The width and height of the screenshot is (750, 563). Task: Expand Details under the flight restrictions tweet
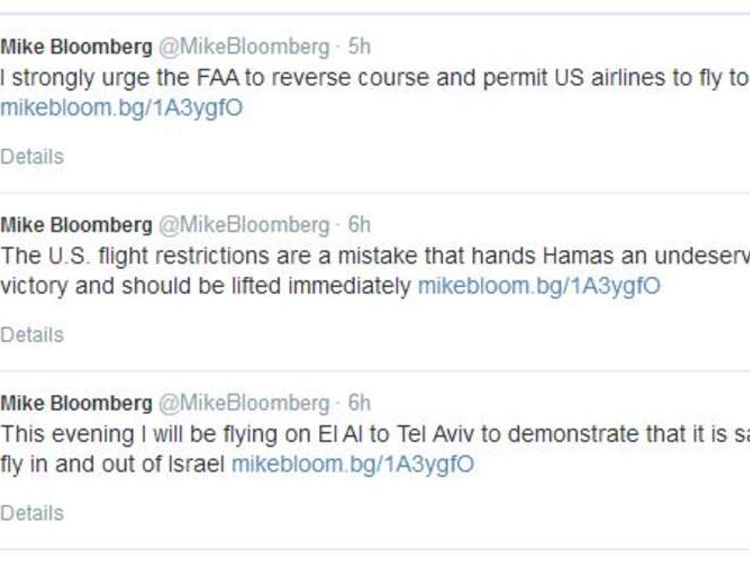[32, 335]
